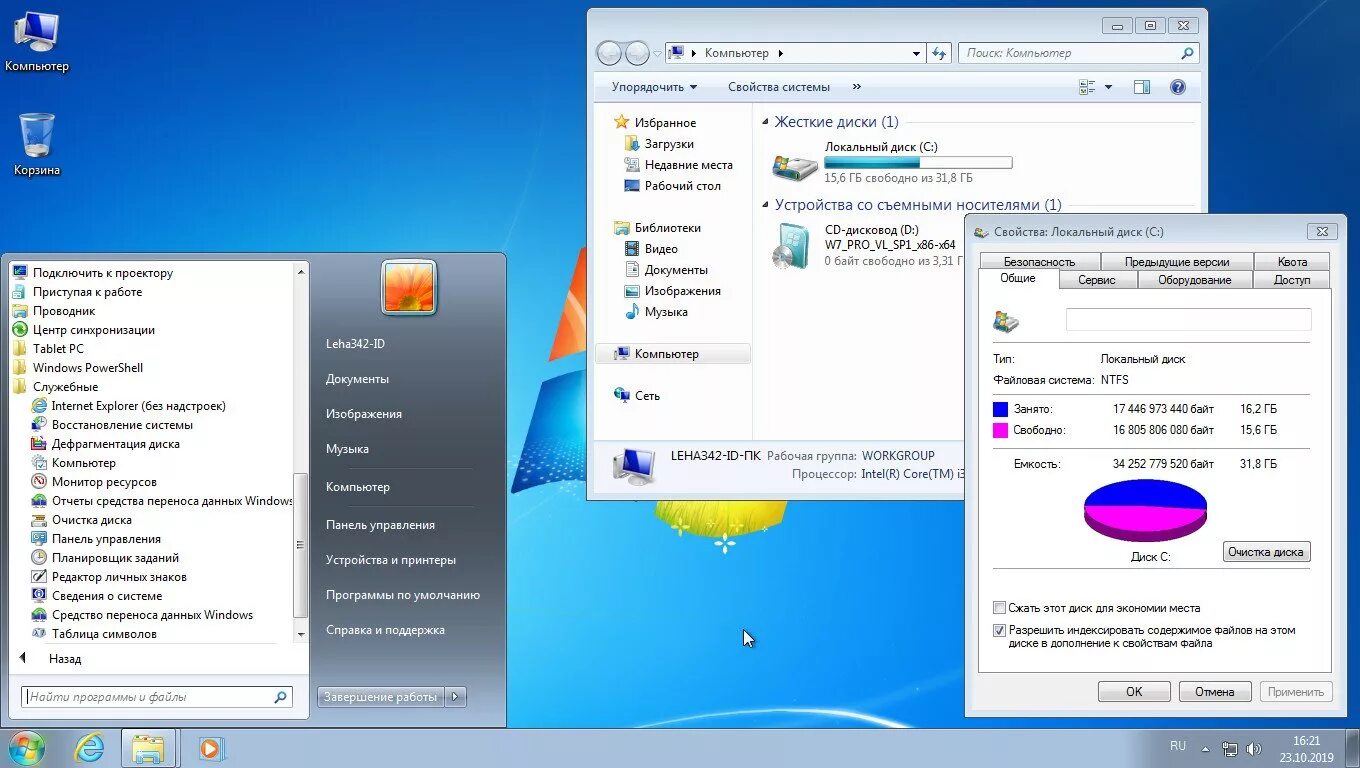Click the OK button in properties dialog
Image resolution: width=1360 pixels, height=768 pixels.
click(1134, 691)
